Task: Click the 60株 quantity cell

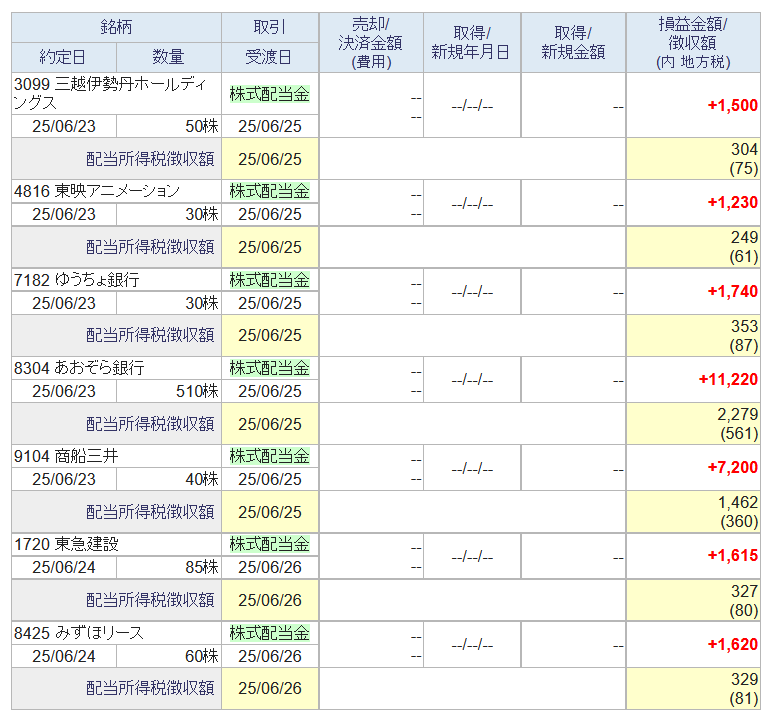Action: pos(169,657)
